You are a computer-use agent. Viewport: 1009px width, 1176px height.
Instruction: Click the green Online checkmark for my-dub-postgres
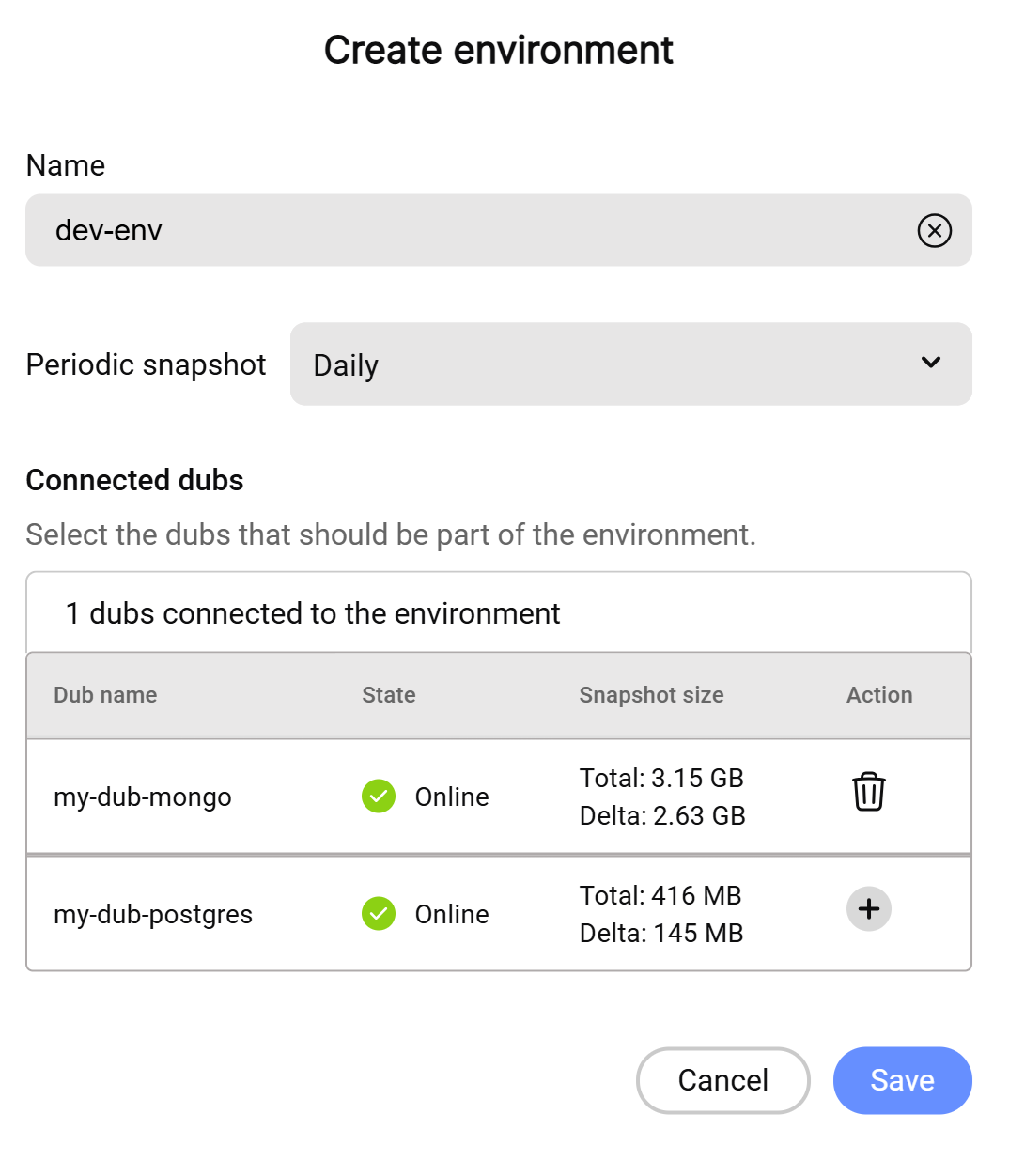(x=379, y=914)
